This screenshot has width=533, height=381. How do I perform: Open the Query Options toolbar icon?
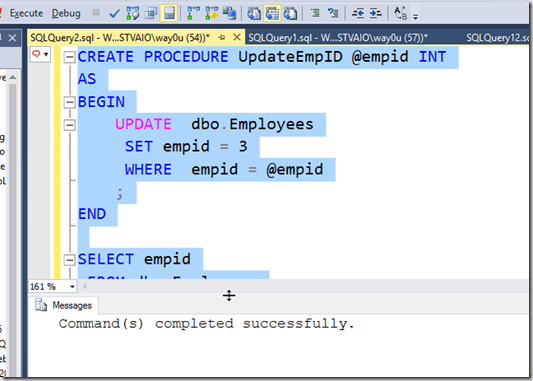pos(151,13)
